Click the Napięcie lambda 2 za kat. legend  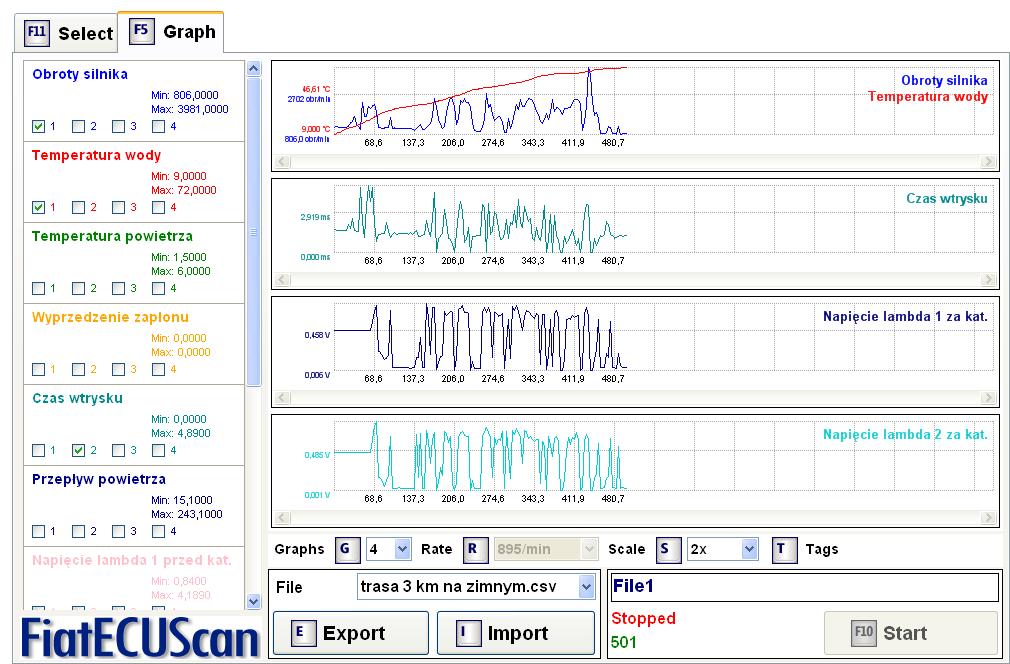(x=905, y=435)
